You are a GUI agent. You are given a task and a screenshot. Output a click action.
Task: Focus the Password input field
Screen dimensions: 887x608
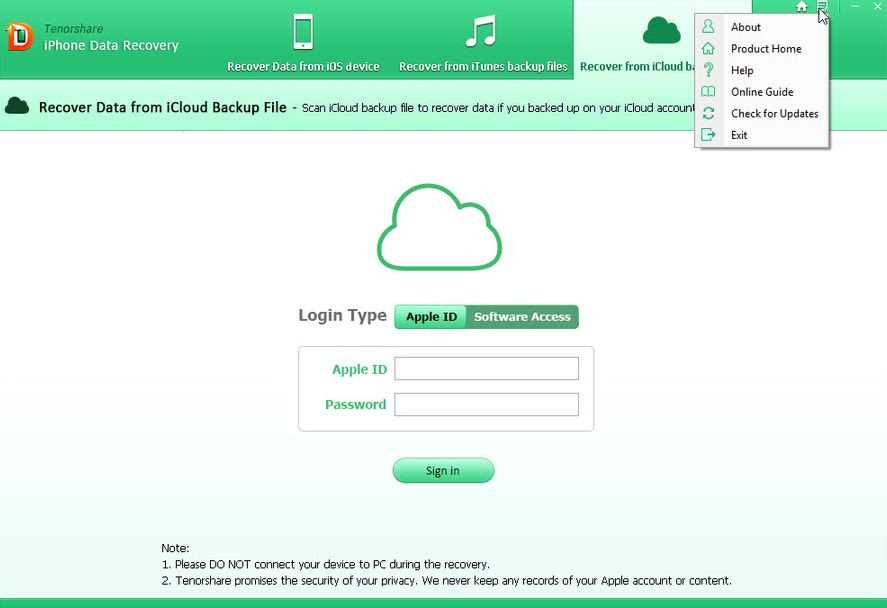[x=486, y=404]
